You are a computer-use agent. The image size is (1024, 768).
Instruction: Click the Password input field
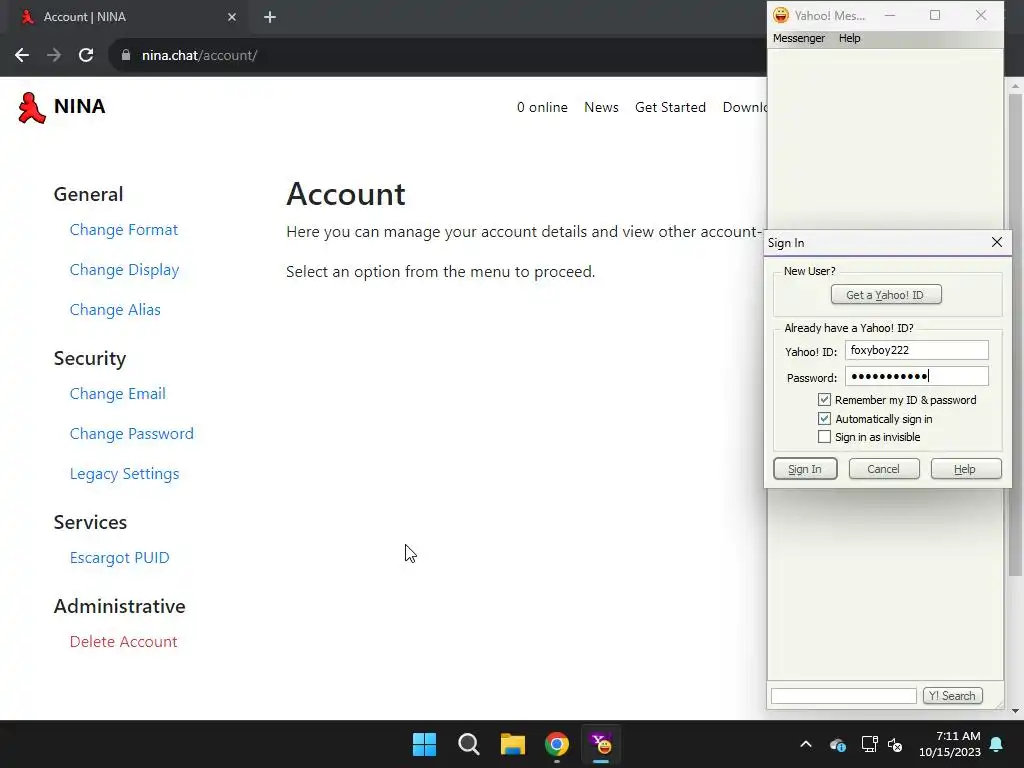coord(916,376)
